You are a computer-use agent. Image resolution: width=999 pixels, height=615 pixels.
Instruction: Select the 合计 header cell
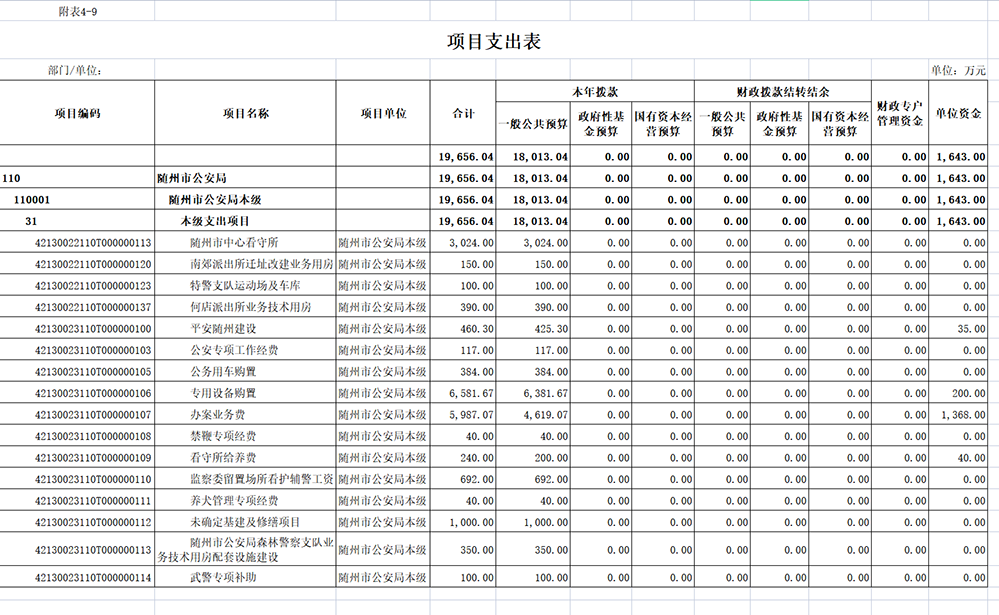click(463, 113)
